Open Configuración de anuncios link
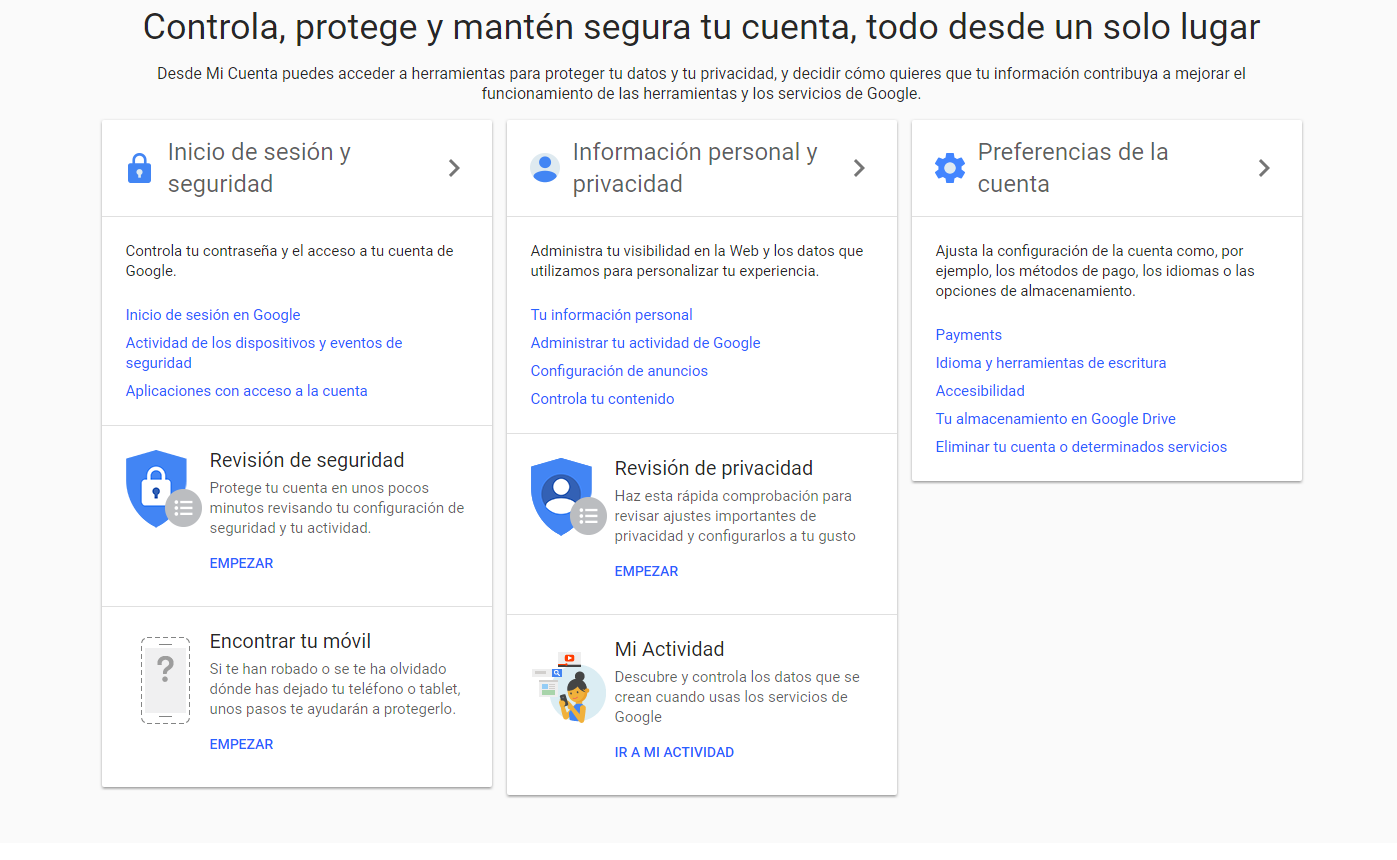This screenshot has width=1397, height=860. click(x=619, y=371)
